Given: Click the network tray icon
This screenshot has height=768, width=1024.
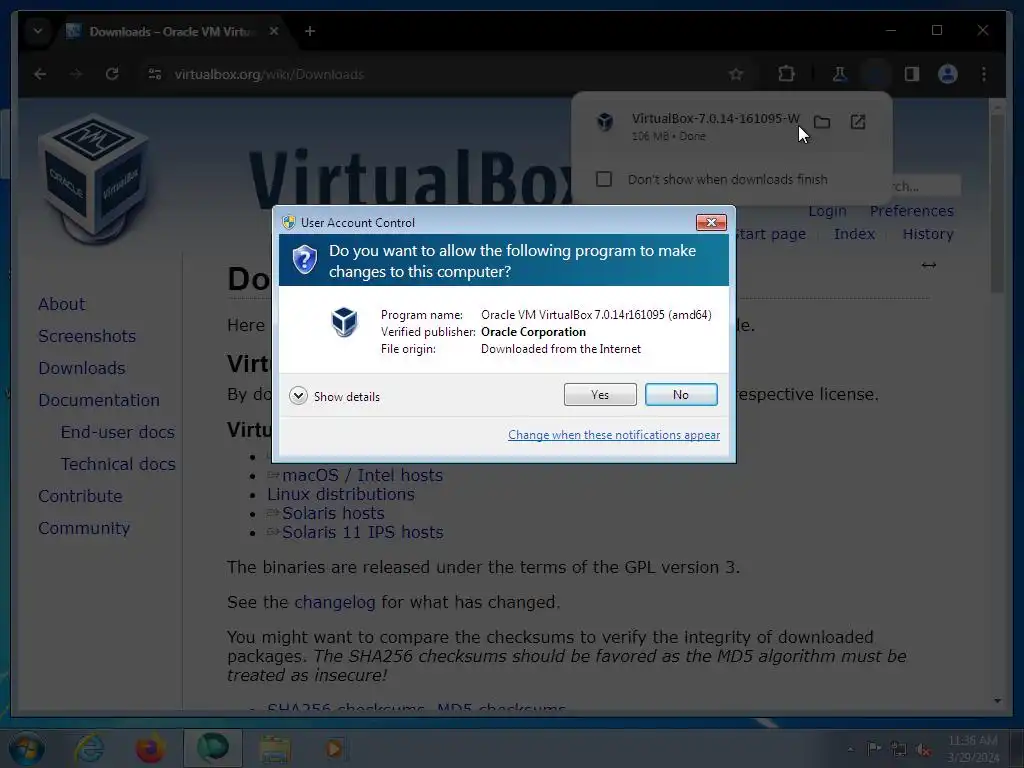Looking at the screenshot, I should tap(899, 750).
